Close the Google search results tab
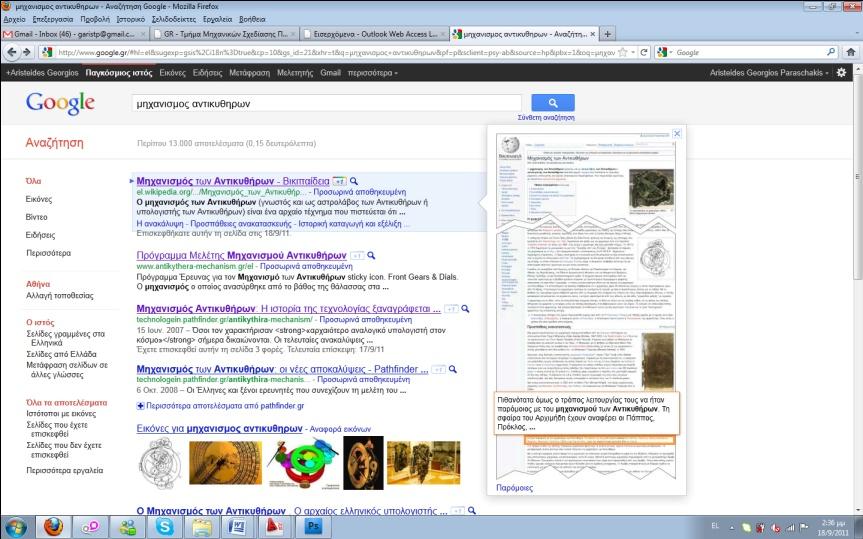The image size is (863, 539). (593, 34)
